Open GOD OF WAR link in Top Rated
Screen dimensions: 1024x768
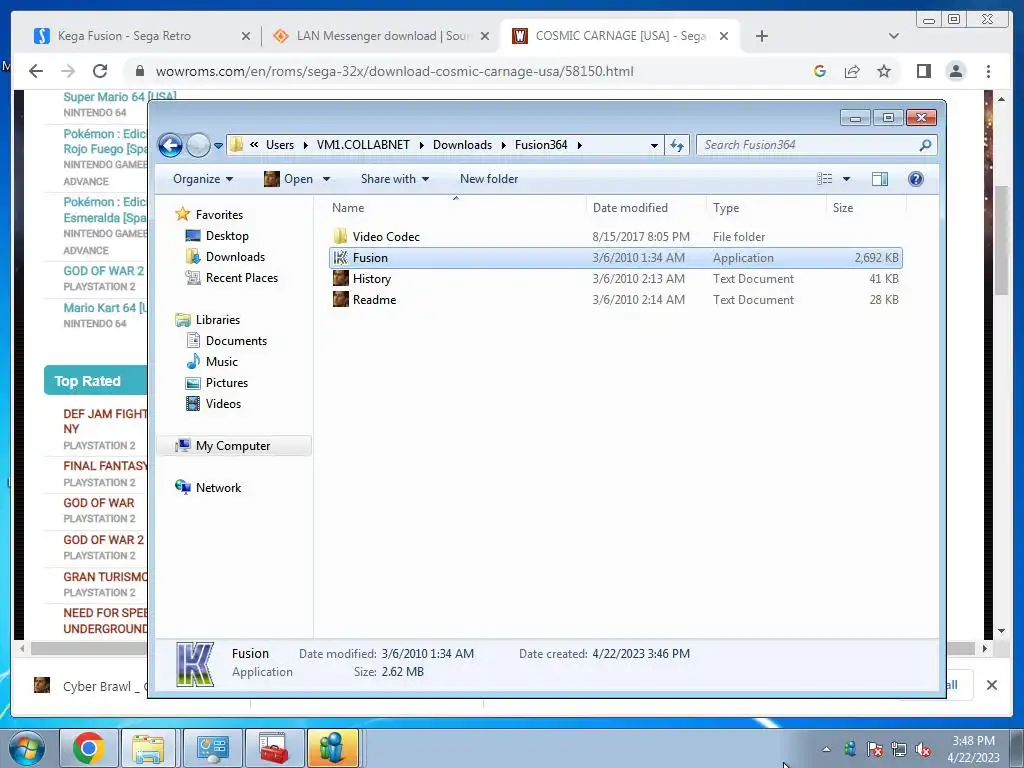(x=99, y=503)
